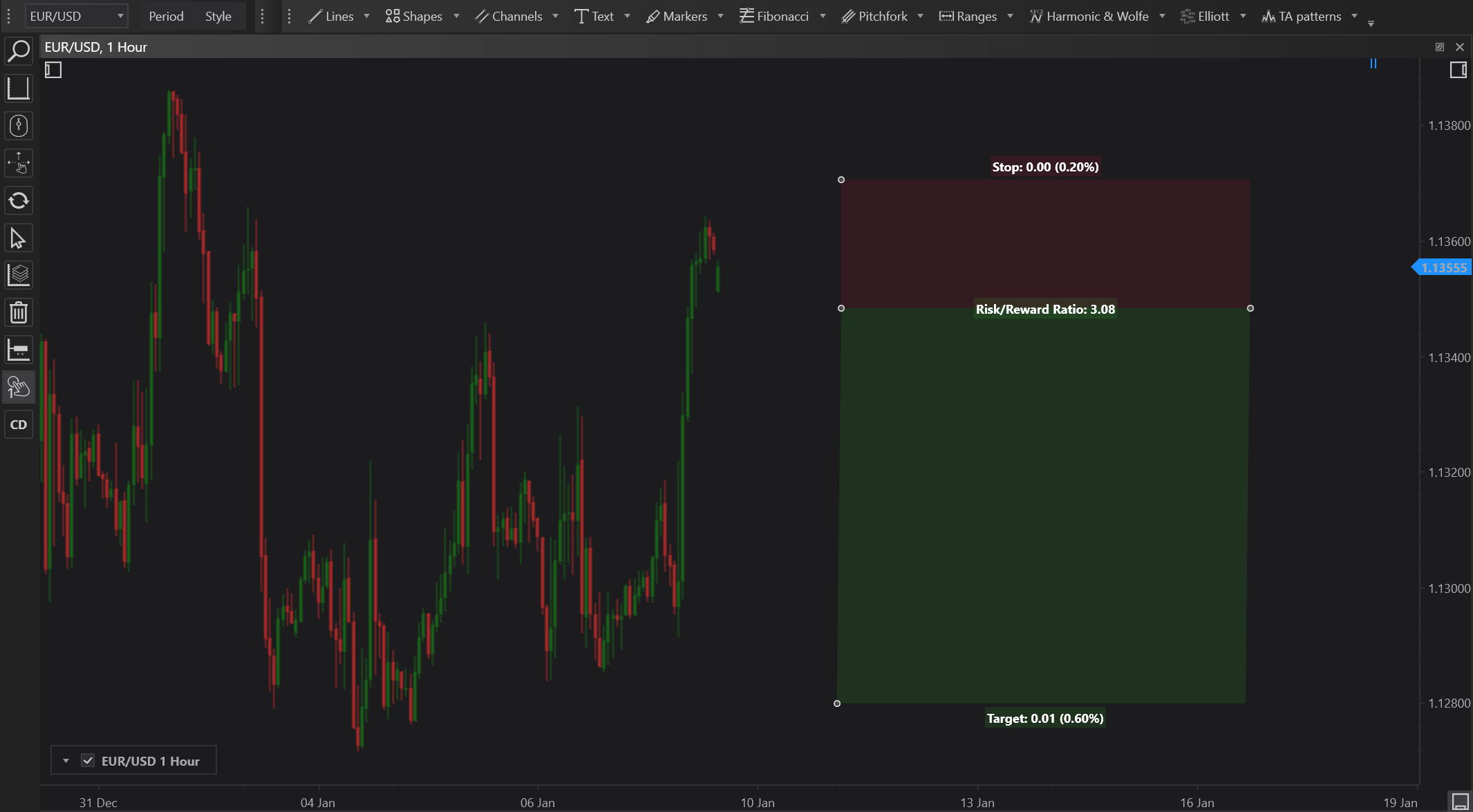Viewport: 1473px width, 812px height.
Task: Click the pan chart hand icon
Action: pos(19,163)
